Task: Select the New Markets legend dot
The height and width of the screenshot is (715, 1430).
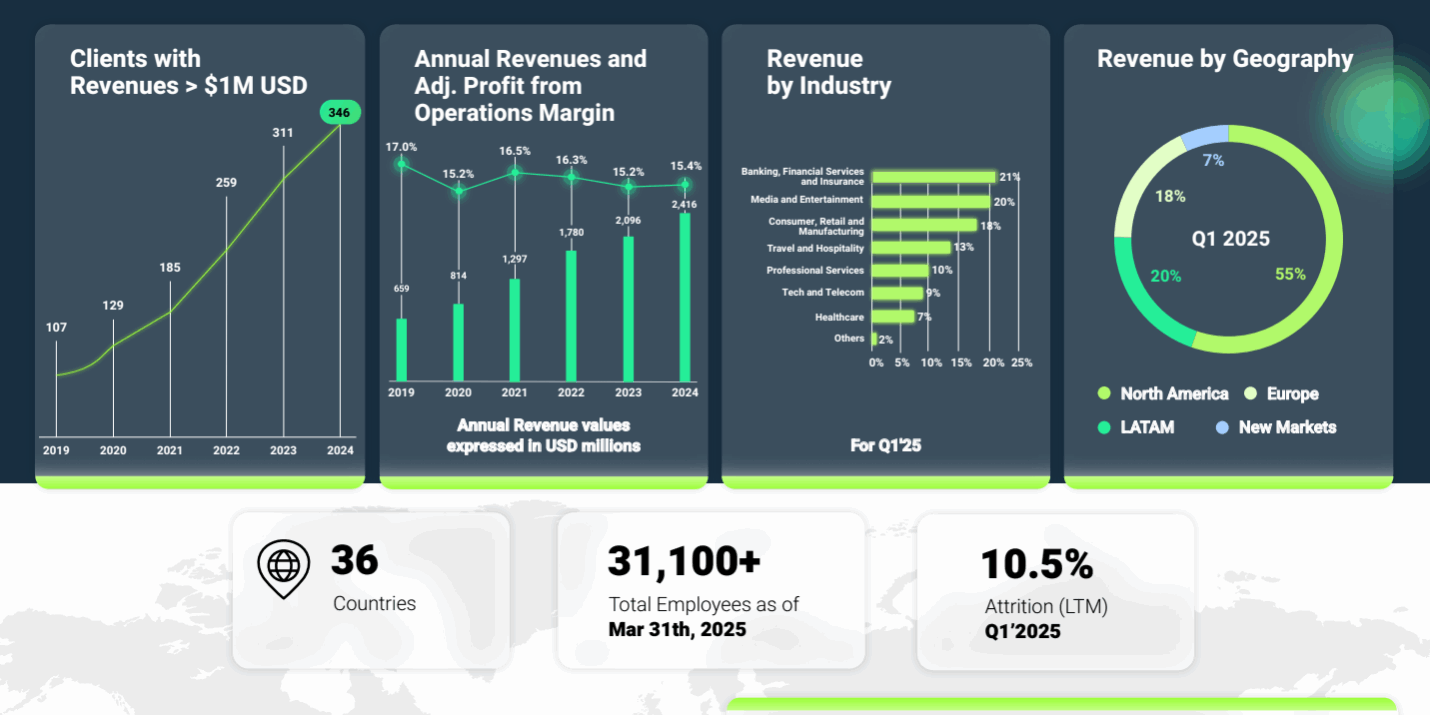Action: [1222, 427]
